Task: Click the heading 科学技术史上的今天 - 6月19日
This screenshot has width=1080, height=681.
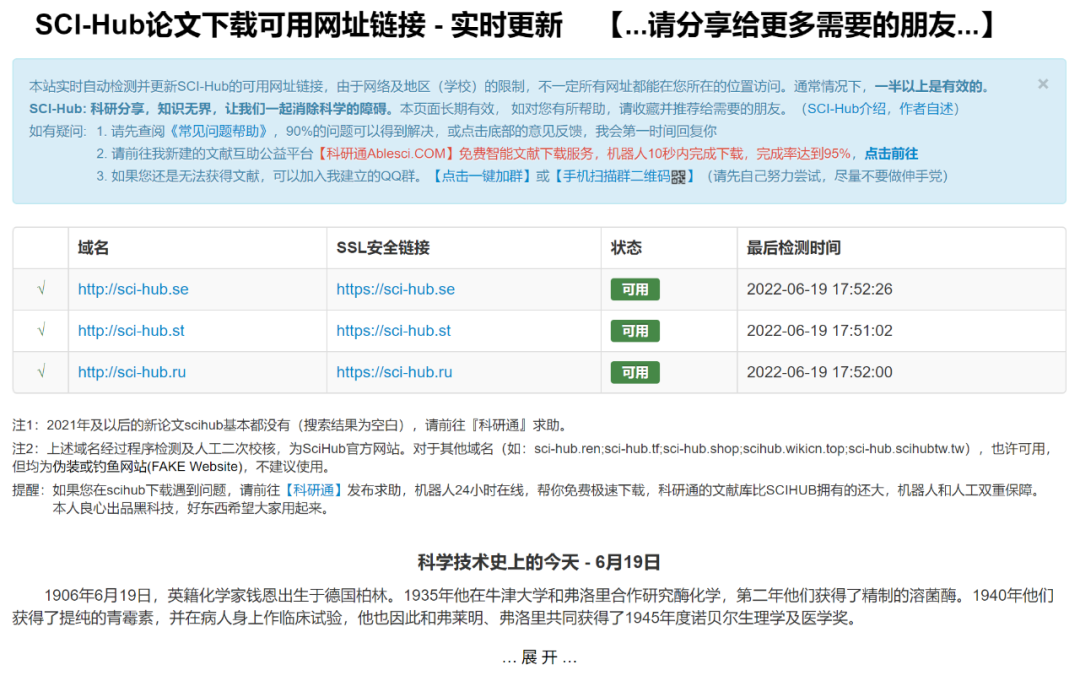Action: coord(539,563)
